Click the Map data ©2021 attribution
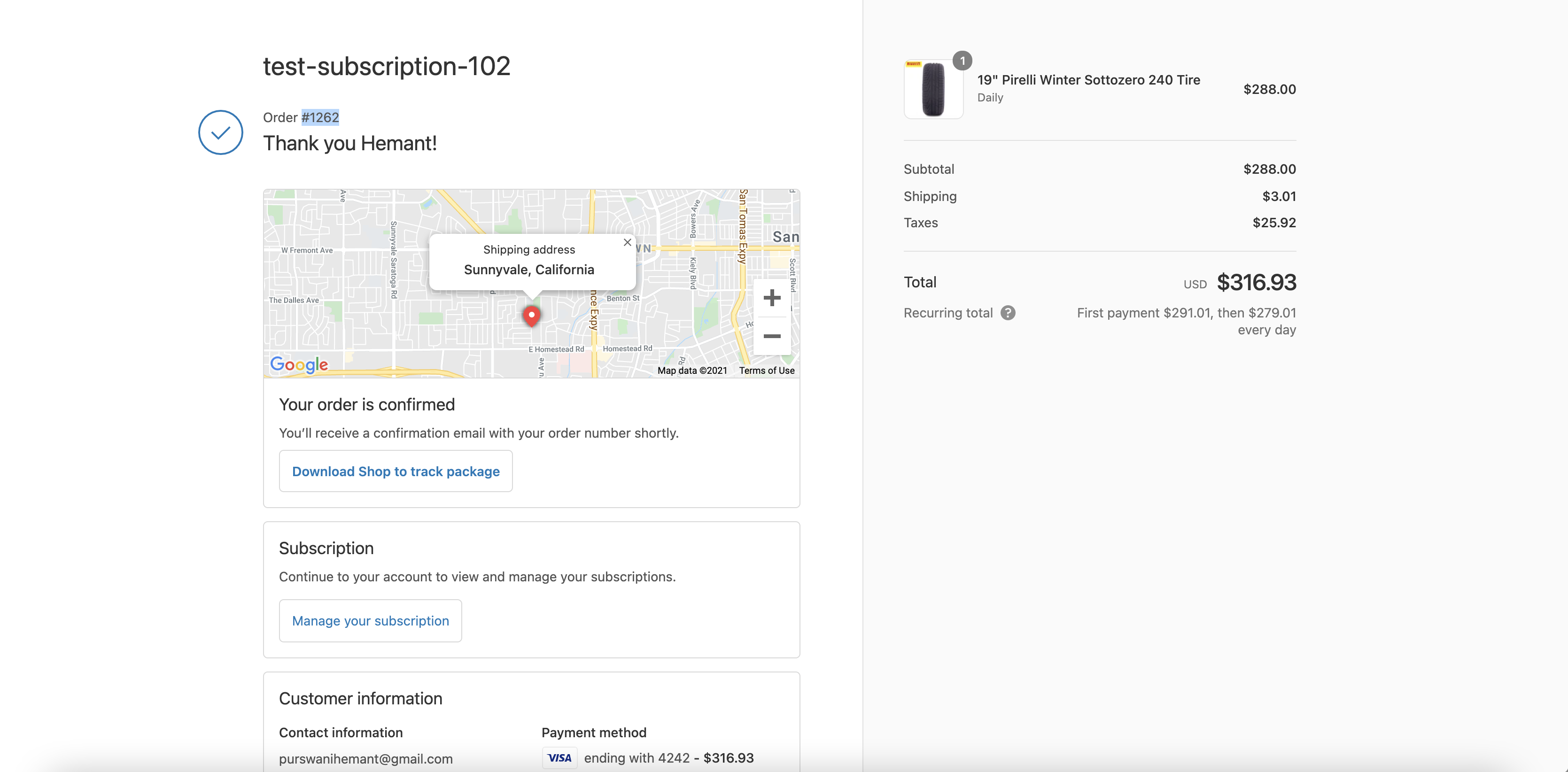 pos(692,371)
